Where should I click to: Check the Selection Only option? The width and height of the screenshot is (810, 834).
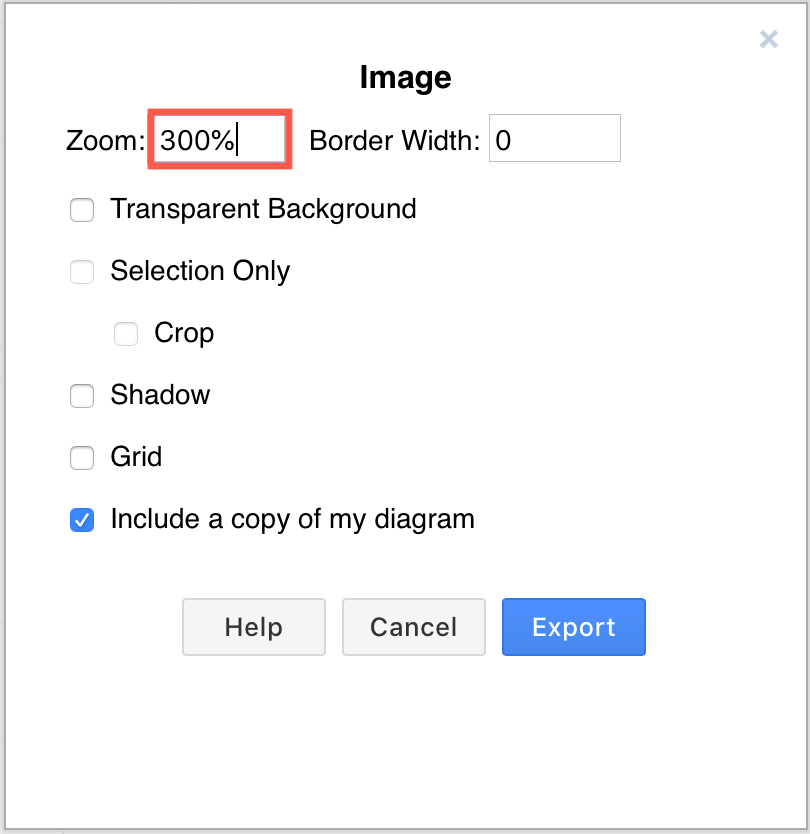82,271
